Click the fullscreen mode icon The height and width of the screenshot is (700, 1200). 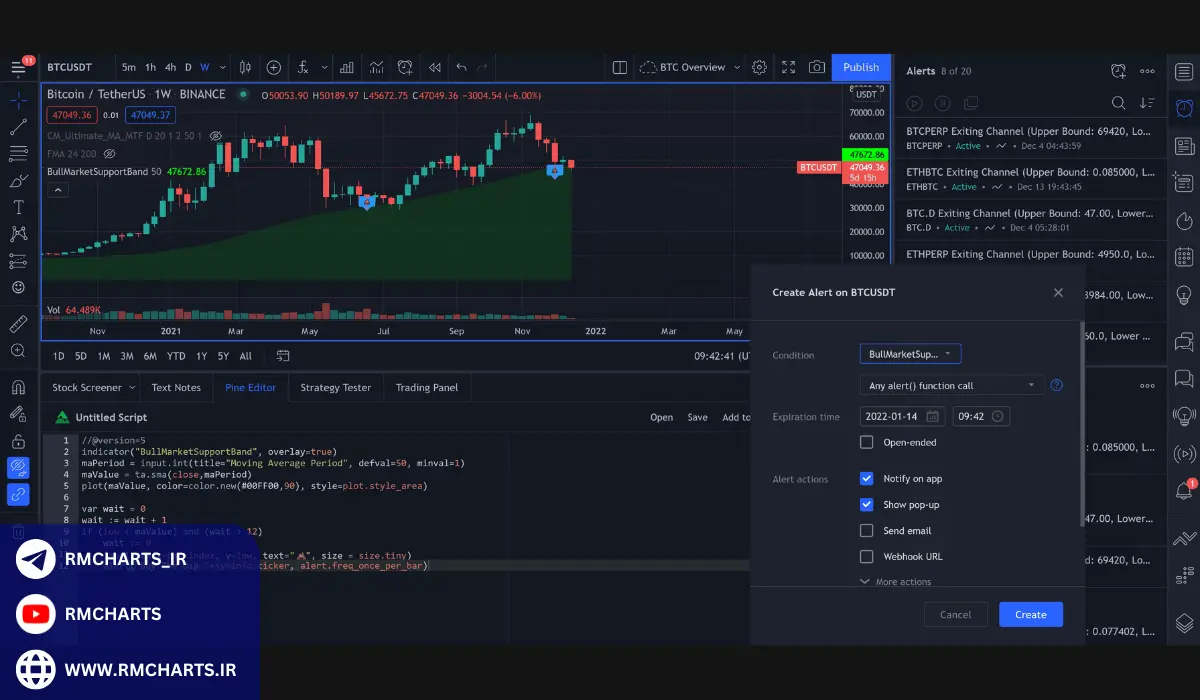[788, 67]
